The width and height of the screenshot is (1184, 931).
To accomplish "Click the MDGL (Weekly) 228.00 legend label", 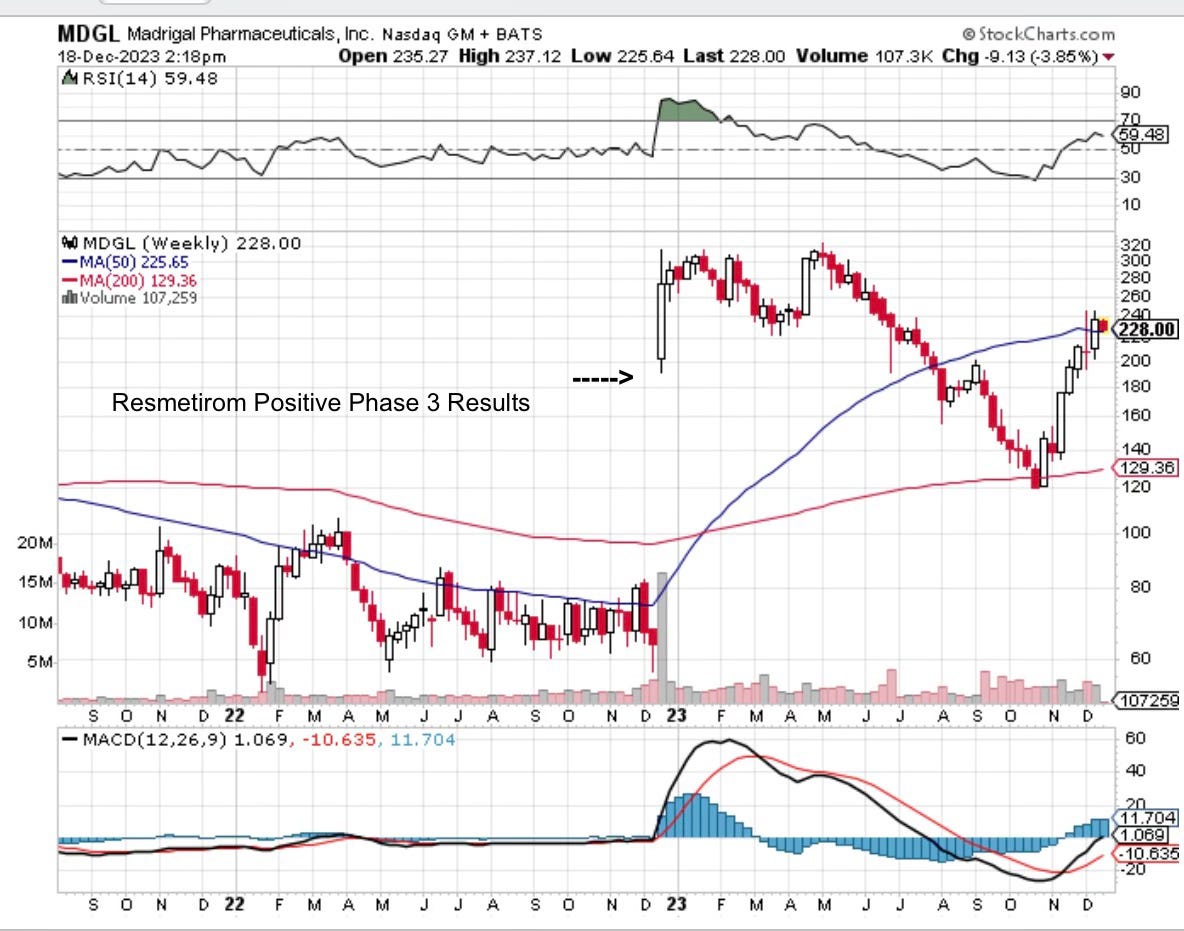I will tap(192, 243).
